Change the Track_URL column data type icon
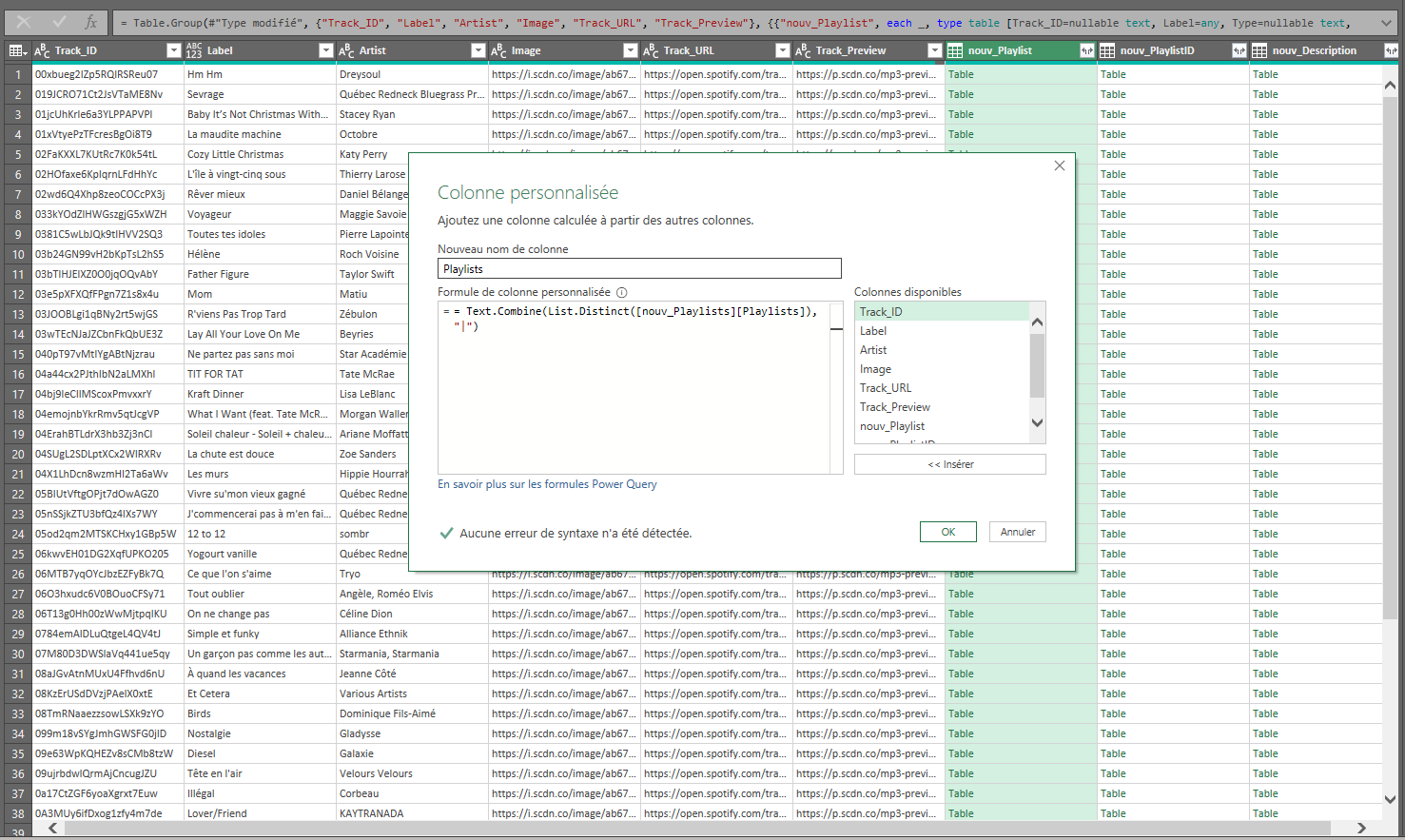This screenshot has height=840, width=1405. point(651,50)
